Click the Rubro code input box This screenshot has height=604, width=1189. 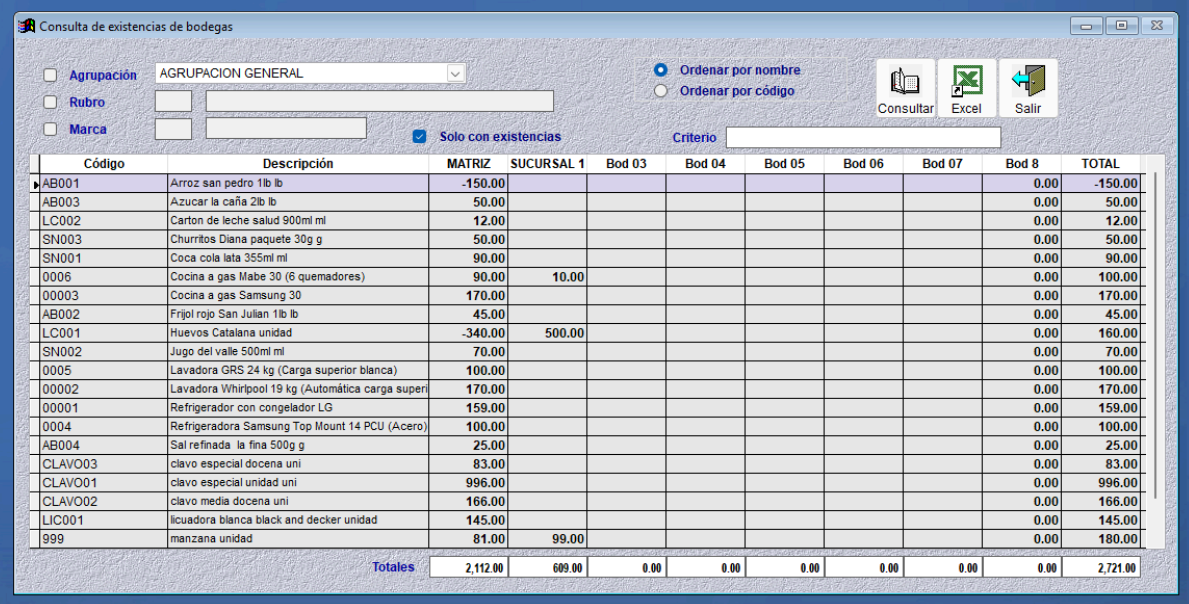(173, 101)
